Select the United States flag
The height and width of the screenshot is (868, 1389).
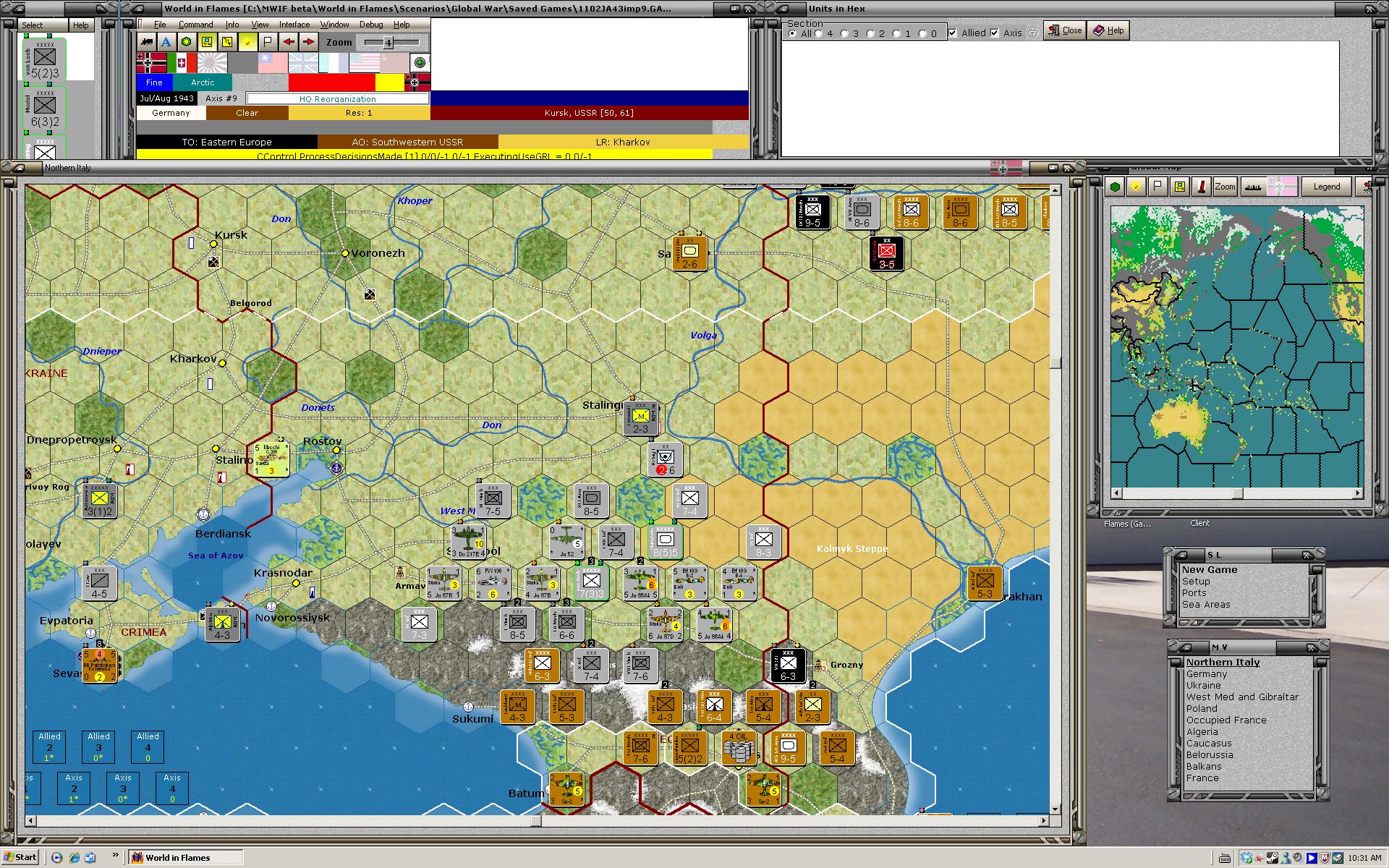click(364, 63)
